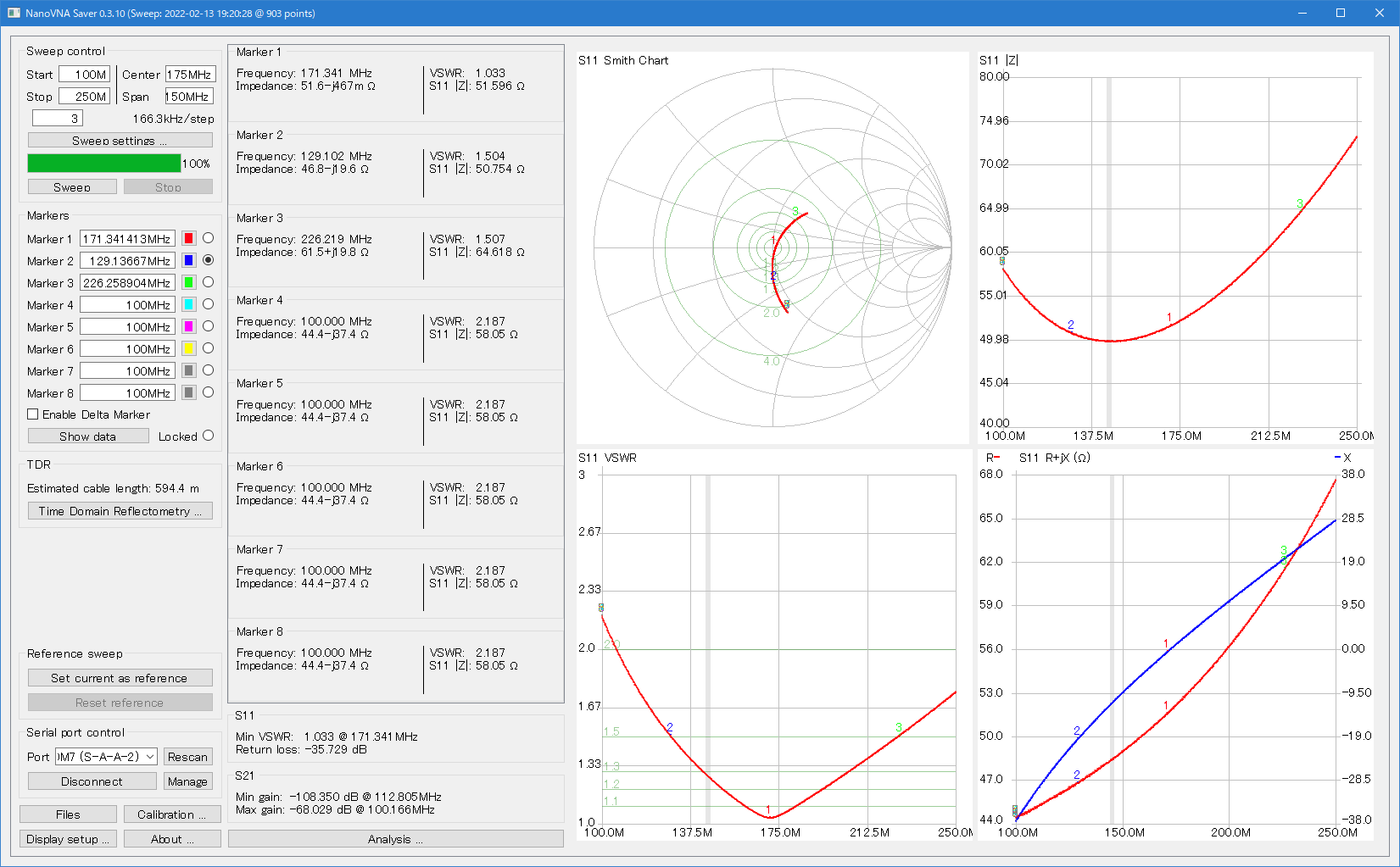Click the S11 R+jX chart

coord(1175,645)
